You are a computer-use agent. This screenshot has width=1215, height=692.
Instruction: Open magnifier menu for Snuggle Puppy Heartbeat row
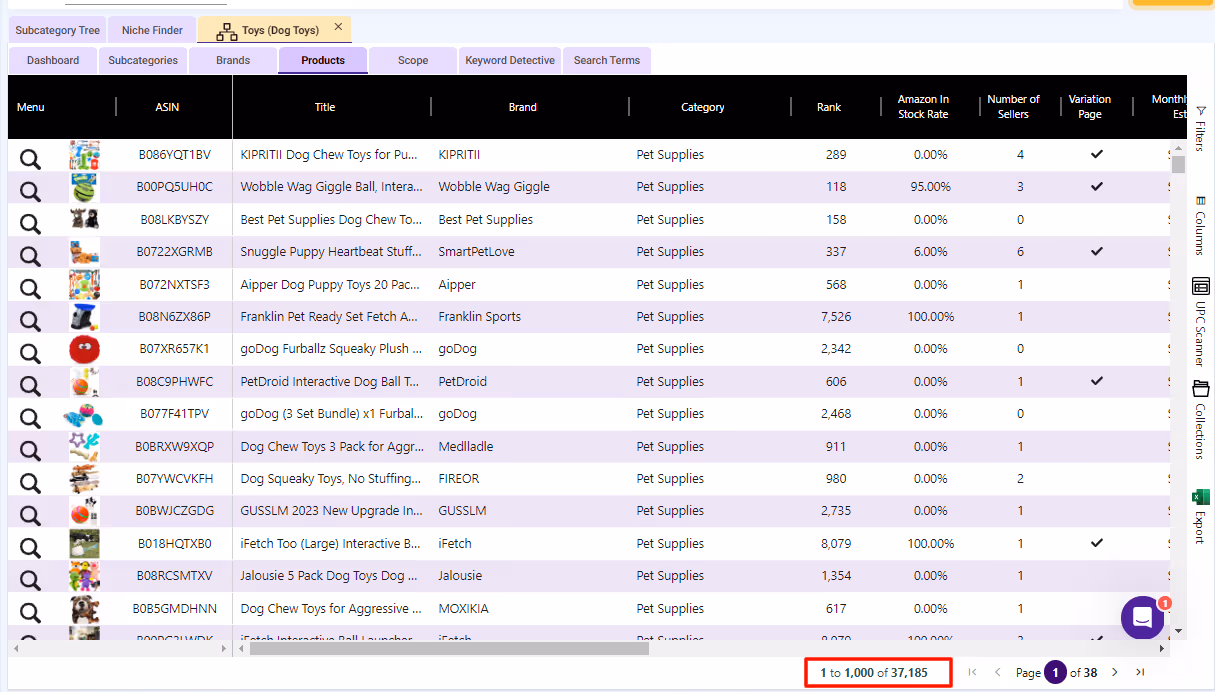point(30,255)
